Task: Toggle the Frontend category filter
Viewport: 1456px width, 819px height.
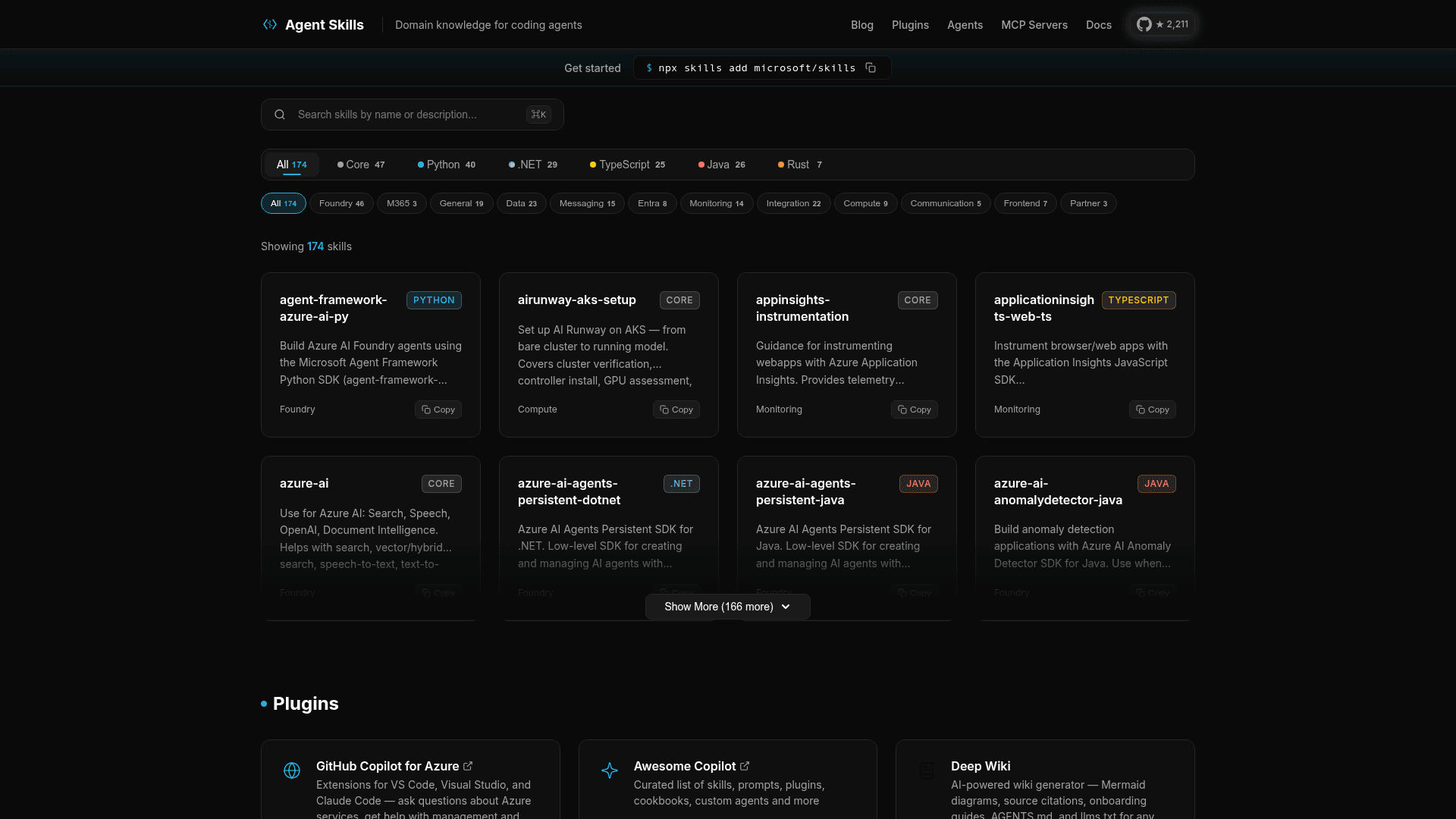Action: [x=1025, y=203]
